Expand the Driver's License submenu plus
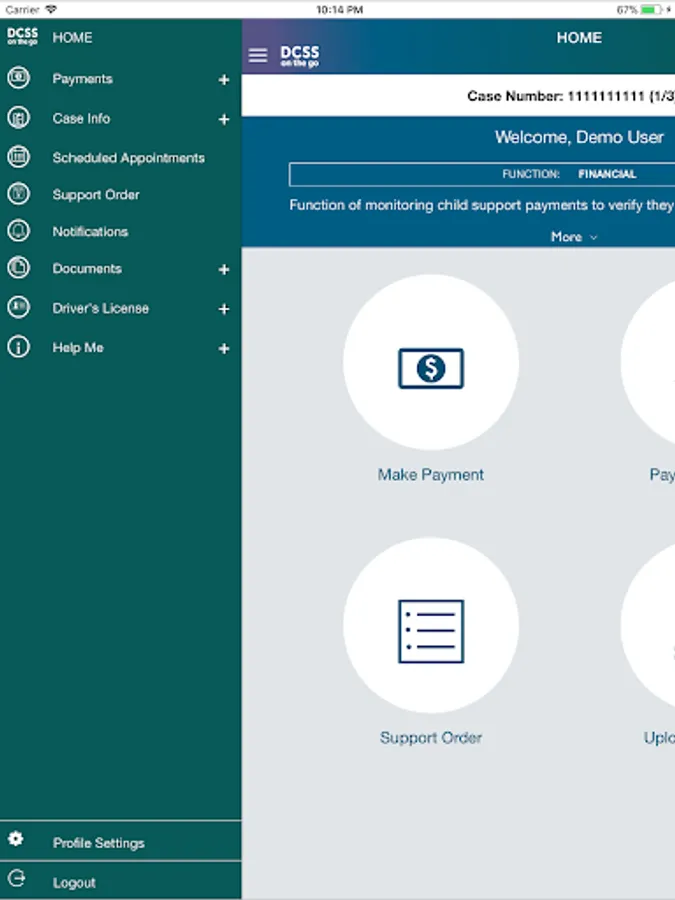The height and width of the screenshot is (900, 675). [224, 309]
